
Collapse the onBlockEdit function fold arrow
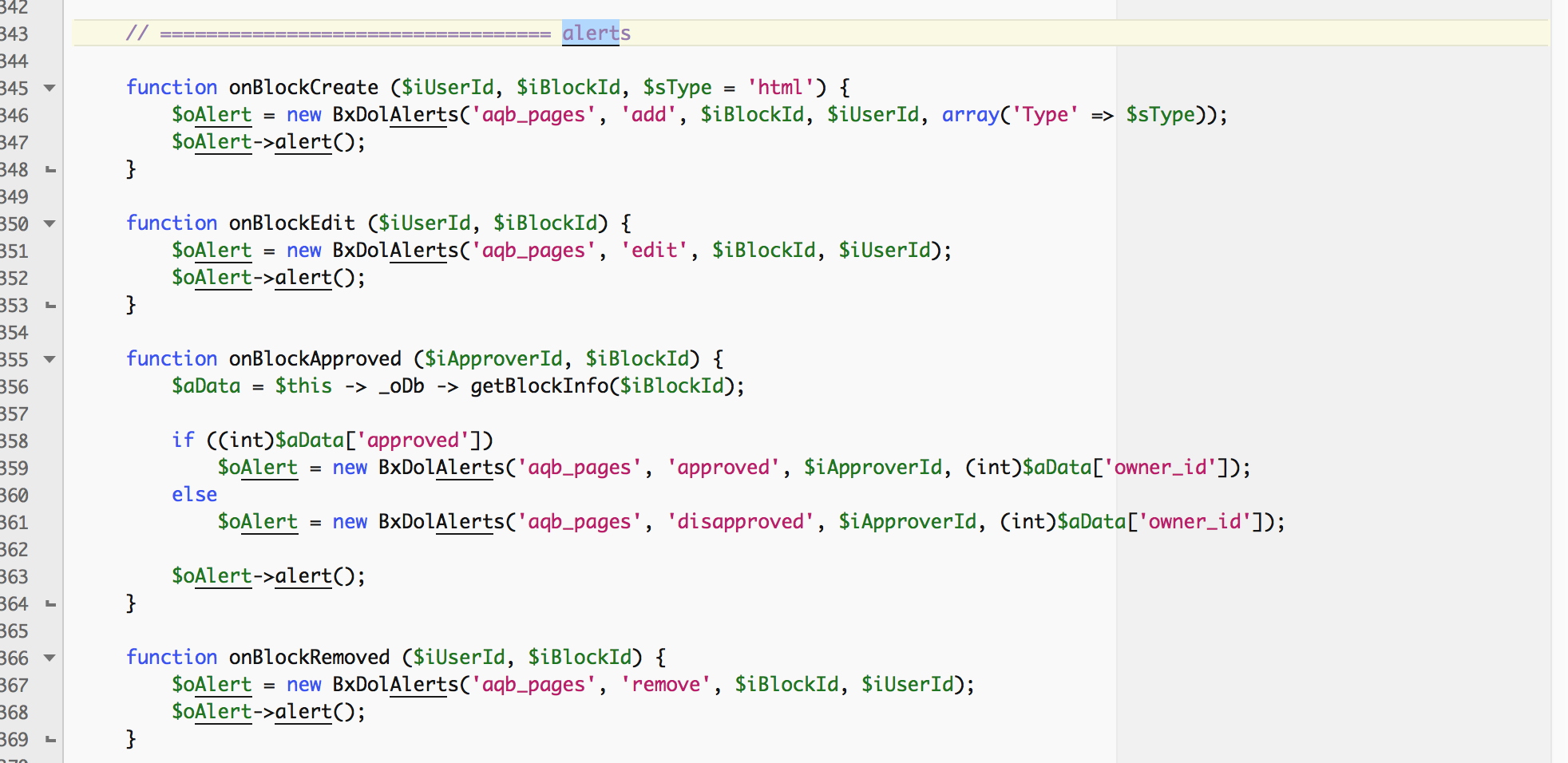pyautogui.click(x=49, y=223)
